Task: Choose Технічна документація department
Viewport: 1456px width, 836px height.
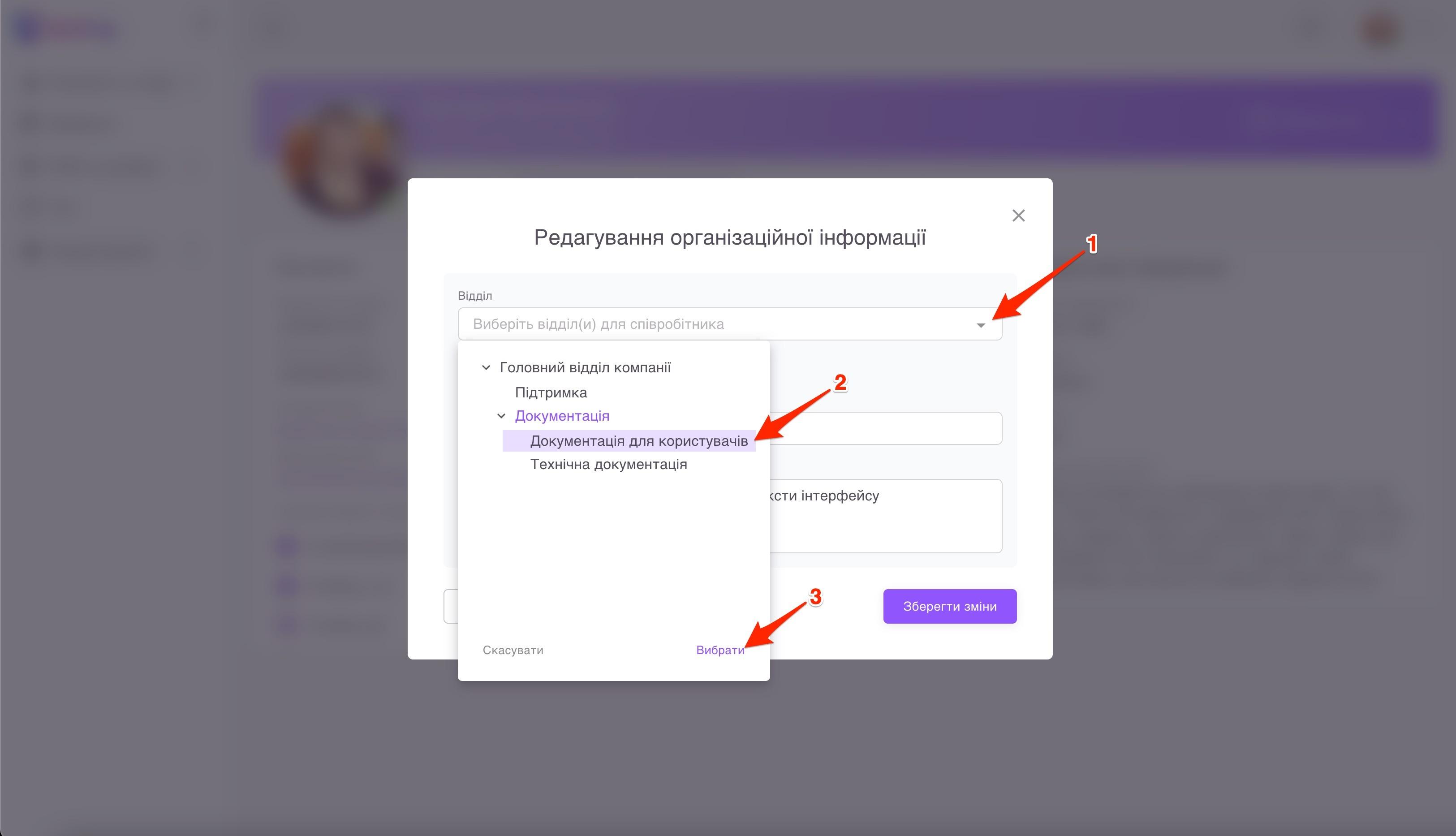Action: coord(608,464)
